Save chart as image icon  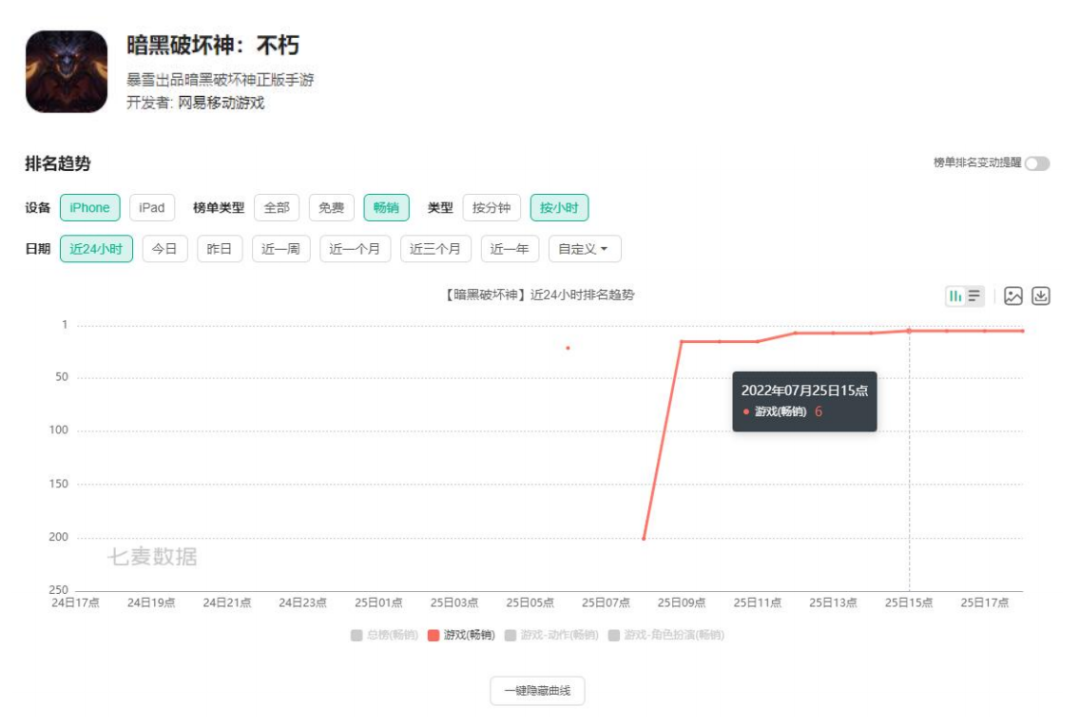pyautogui.click(x=1013, y=296)
